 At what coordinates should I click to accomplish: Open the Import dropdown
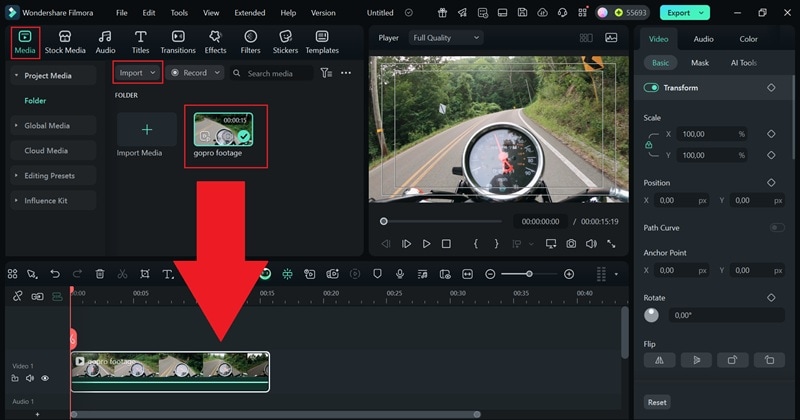tap(138, 73)
